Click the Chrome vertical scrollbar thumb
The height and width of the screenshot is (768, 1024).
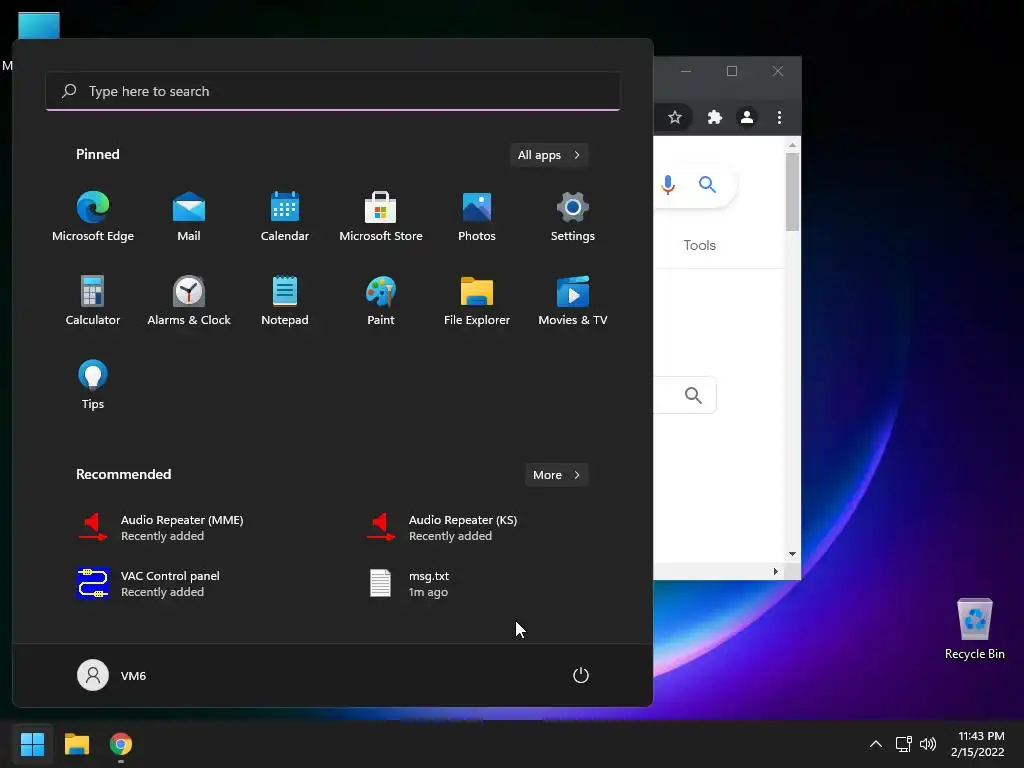click(x=792, y=191)
